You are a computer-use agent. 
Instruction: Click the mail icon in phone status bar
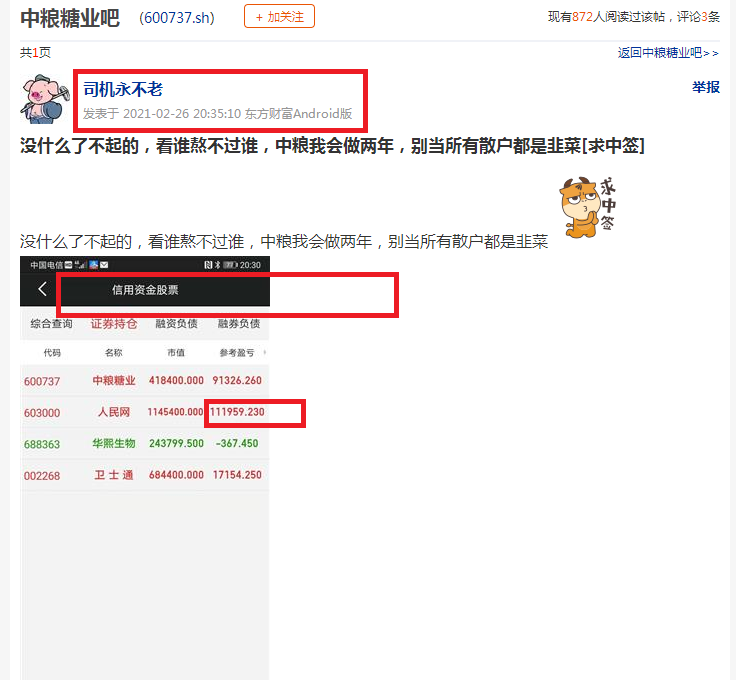click(104, 265)
